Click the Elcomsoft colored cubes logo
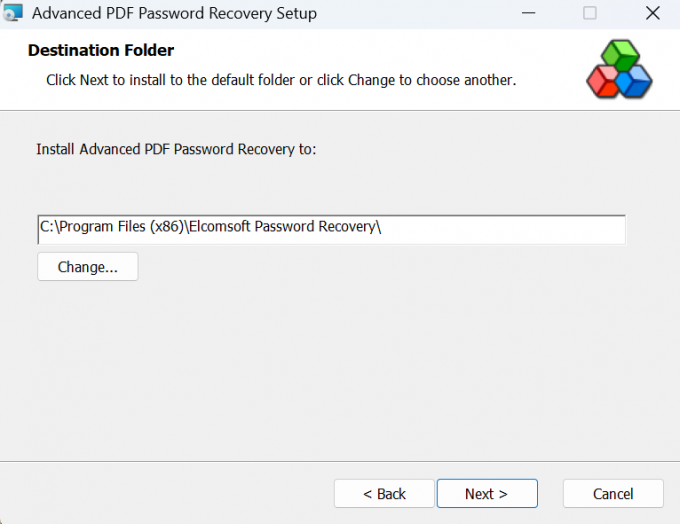 point(619,69)
